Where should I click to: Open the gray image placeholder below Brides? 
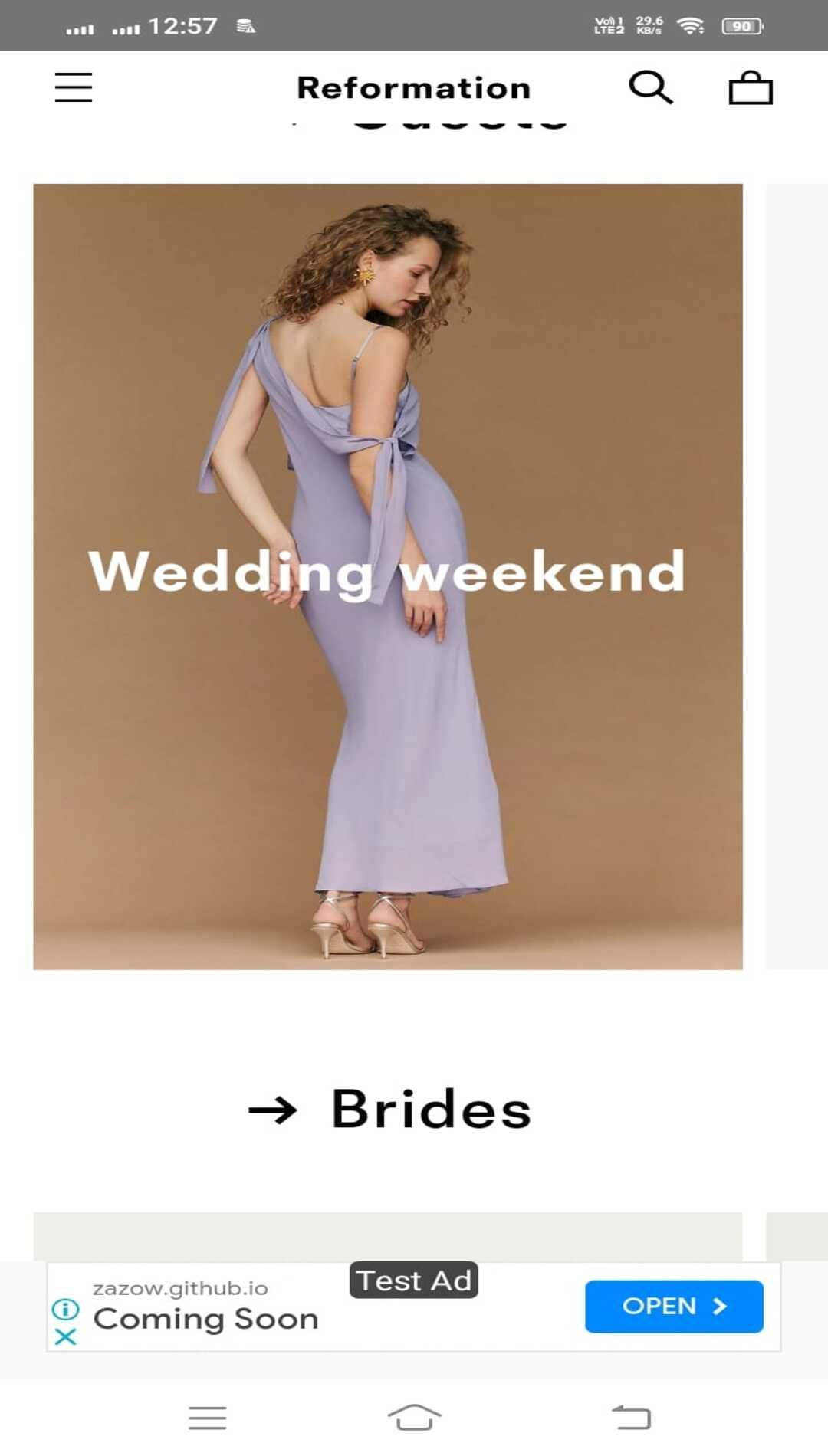point(388,1236)
